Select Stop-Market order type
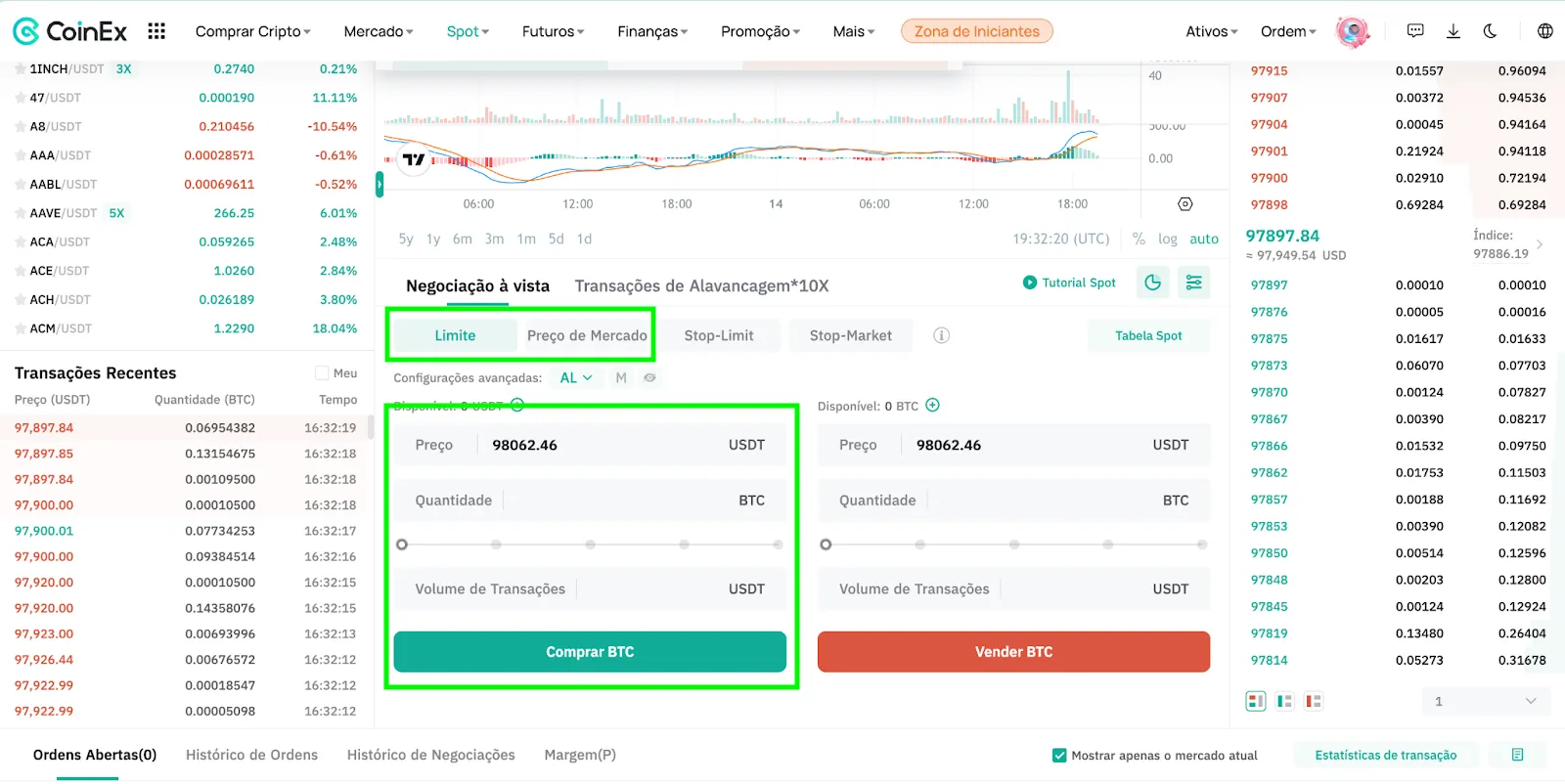The image size is (1565, 784). click(851, 335)
